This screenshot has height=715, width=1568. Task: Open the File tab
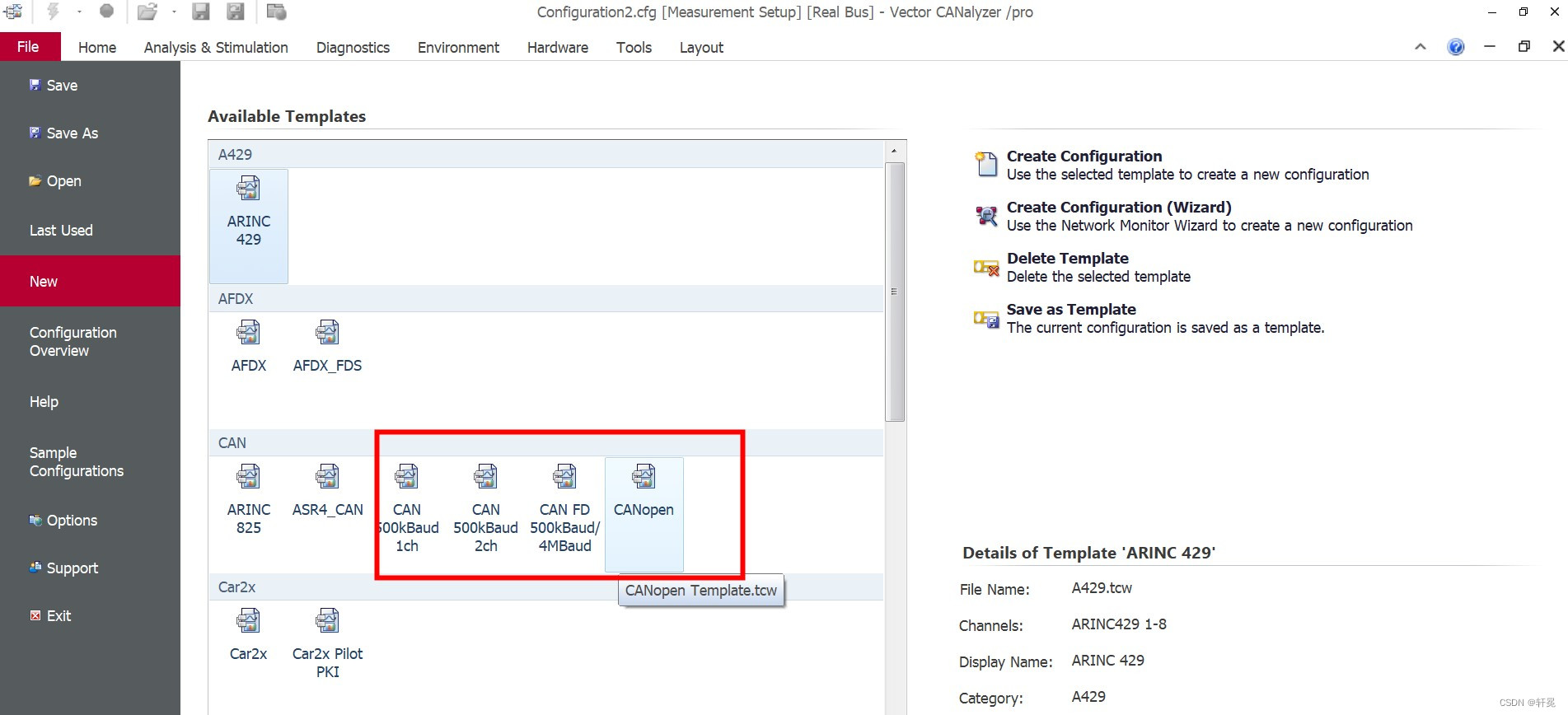click(29, 47)
